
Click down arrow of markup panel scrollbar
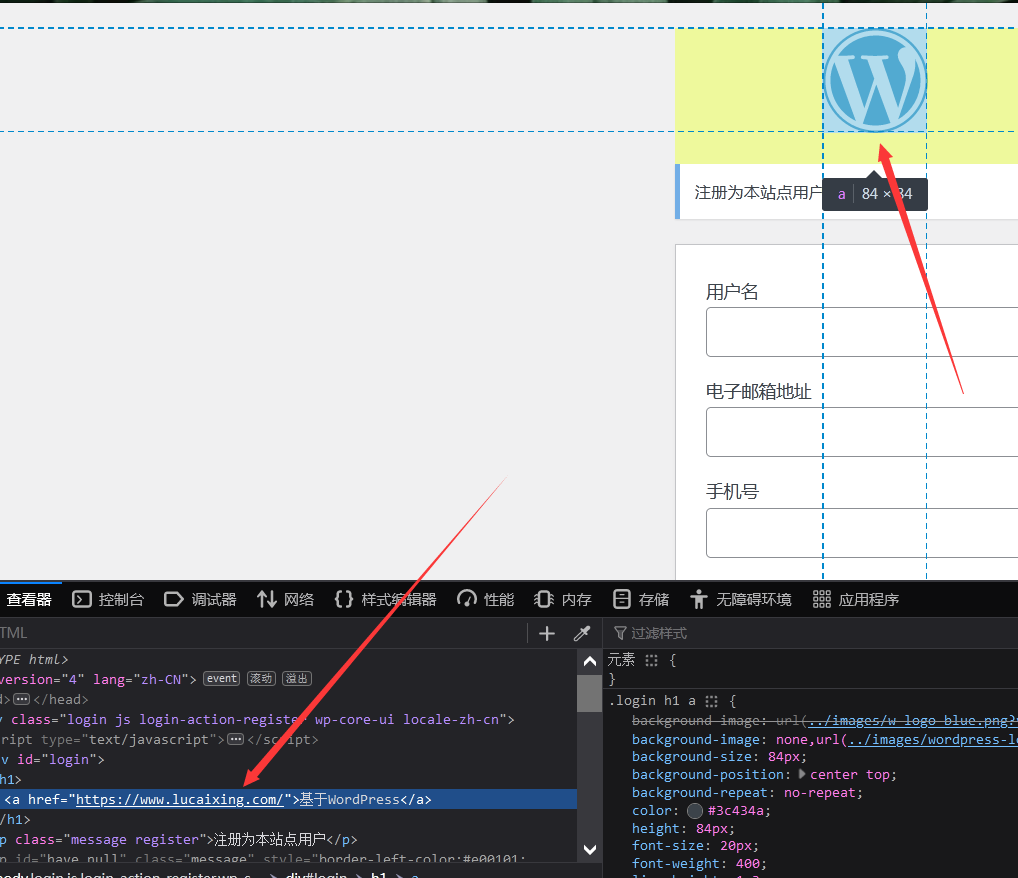tap(590, 849)
